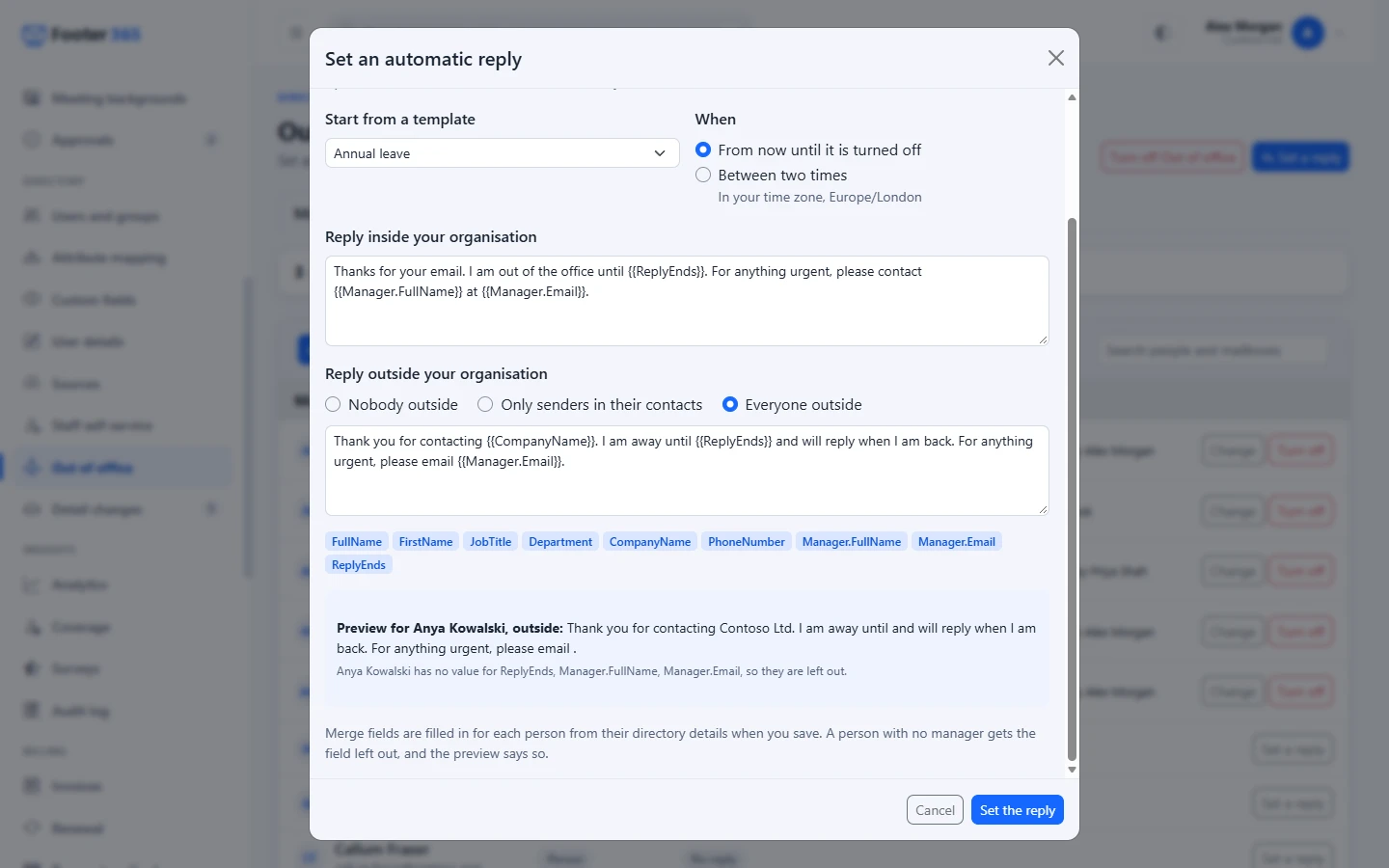Screen dimensions: 1389x868
Task: Click the 'Preview for Anya Kowalski, outside:' text
Action: click(x=449, y=628)
